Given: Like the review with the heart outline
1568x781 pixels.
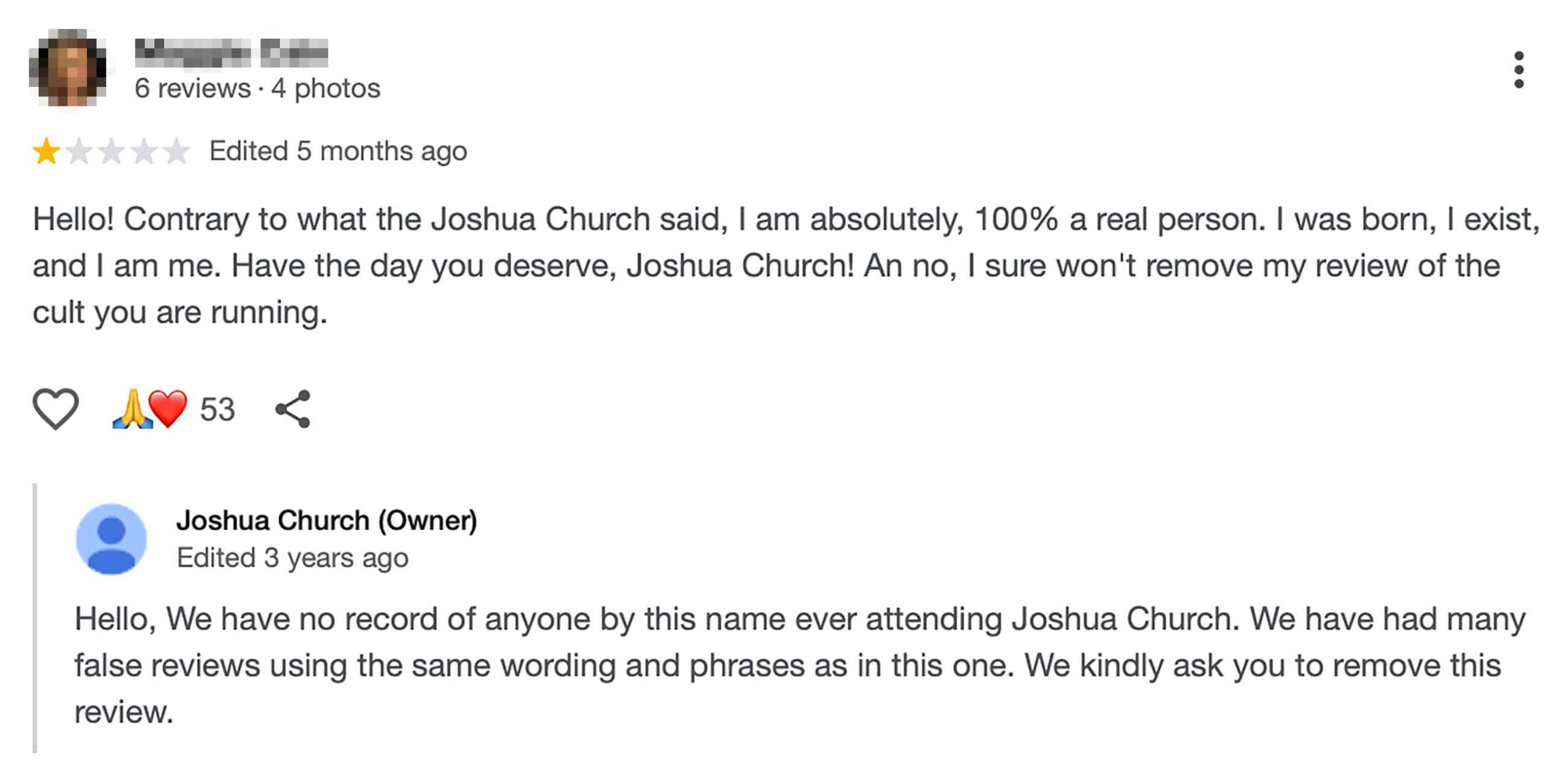Looking at the screenshot, I should 55,409.
